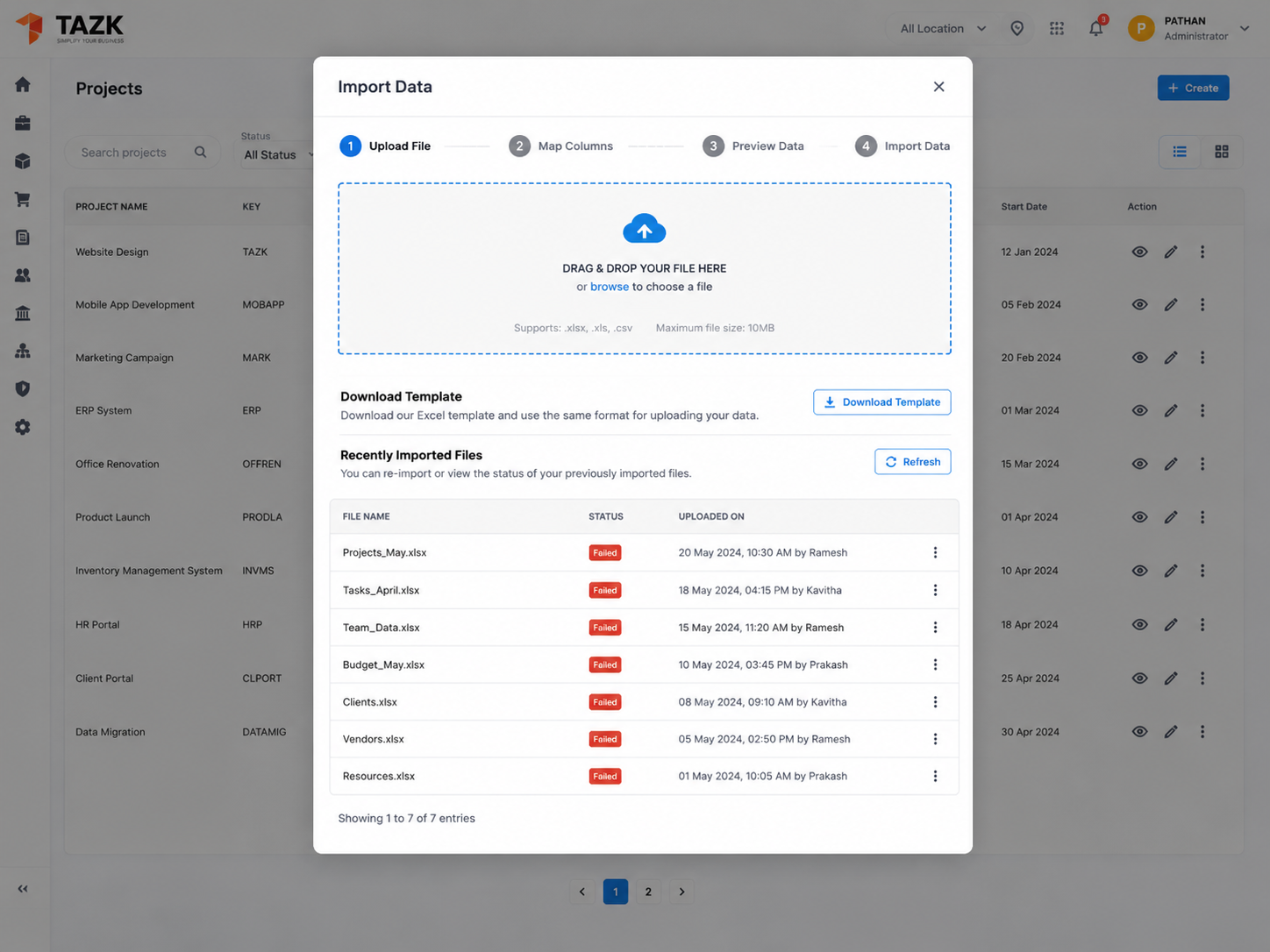
Task: Go to page 1 of projects
Action: pos(616,892)
